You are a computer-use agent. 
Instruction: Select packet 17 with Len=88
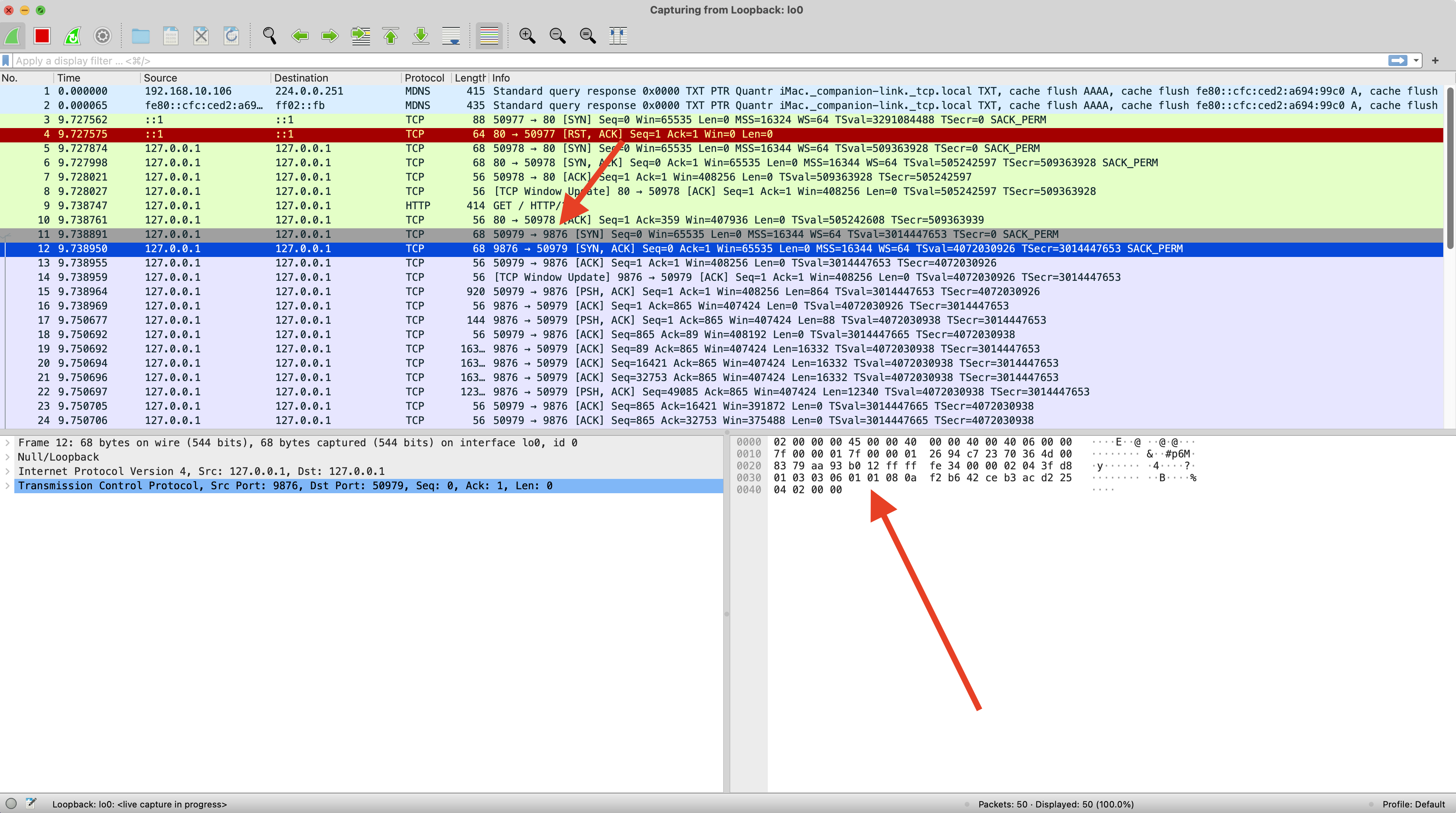(722, 320)
